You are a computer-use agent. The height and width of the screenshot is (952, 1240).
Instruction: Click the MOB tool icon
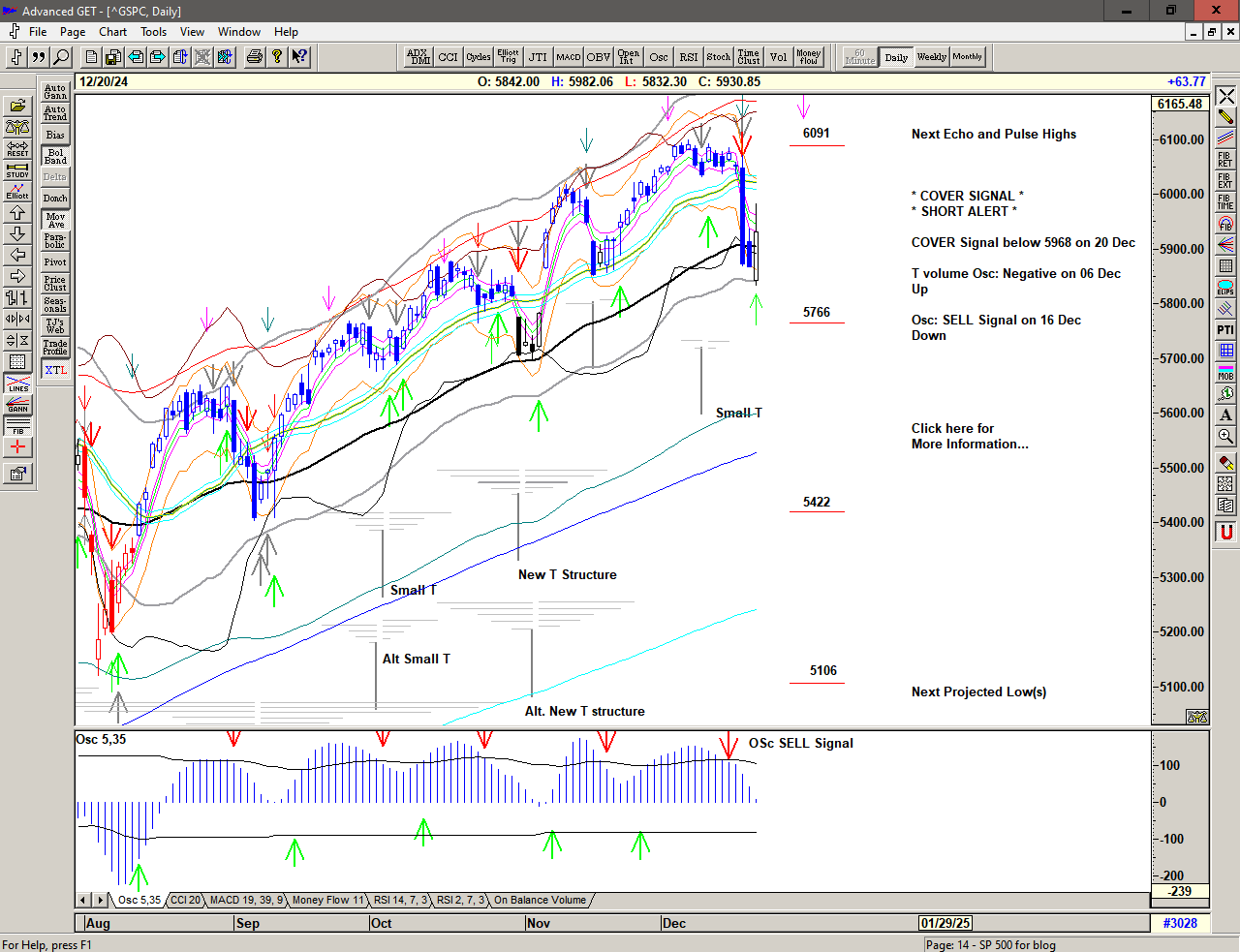click(x=1225, y=373)
